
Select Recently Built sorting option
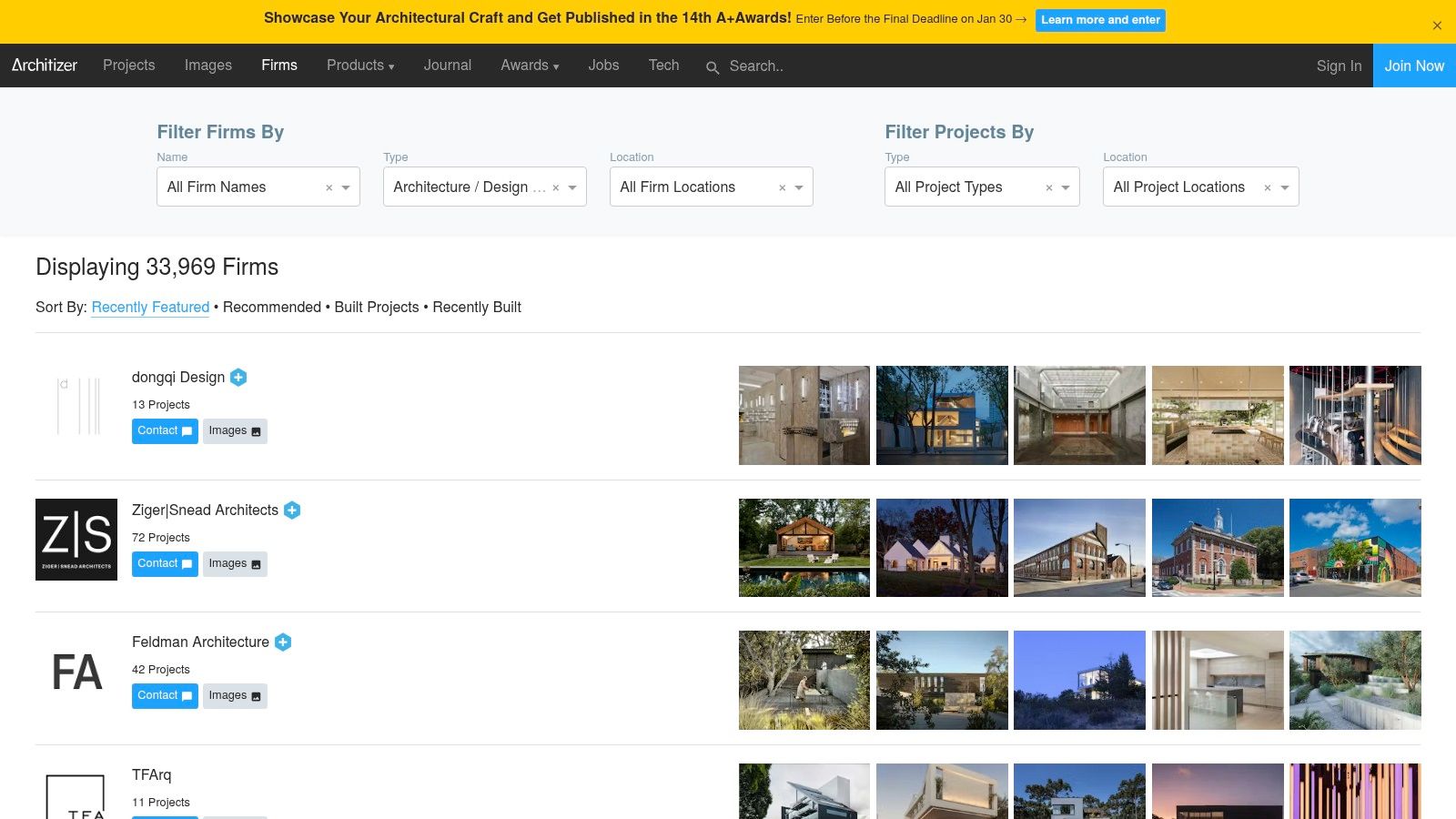(x=476, y=308)
